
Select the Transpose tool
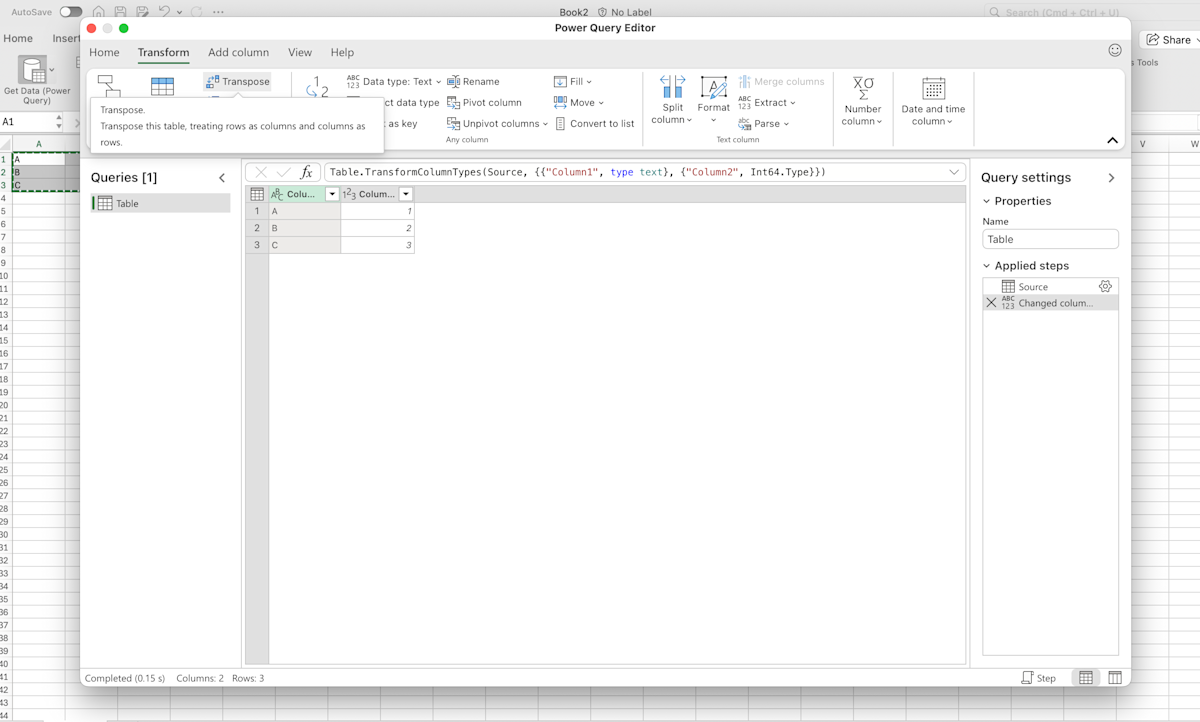pos(237,82)
